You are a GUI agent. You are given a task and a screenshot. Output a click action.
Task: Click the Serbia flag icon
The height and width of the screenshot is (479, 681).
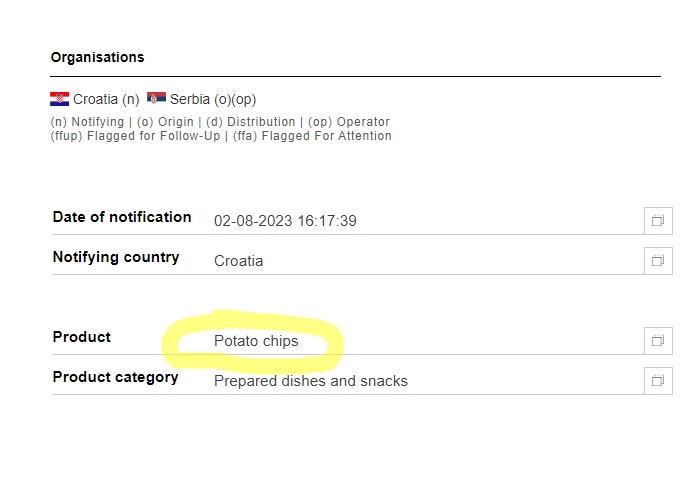[156, 99]
